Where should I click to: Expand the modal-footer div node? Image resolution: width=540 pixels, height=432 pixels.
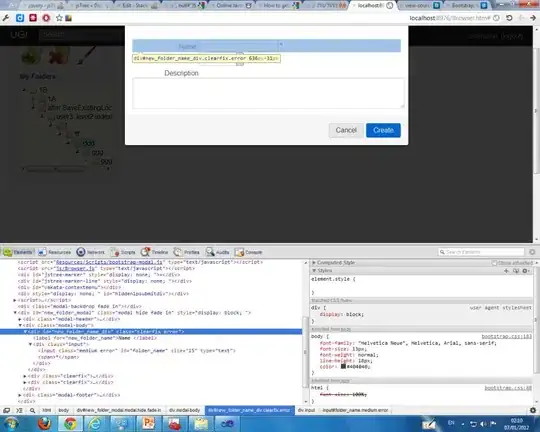pos(20,395)
